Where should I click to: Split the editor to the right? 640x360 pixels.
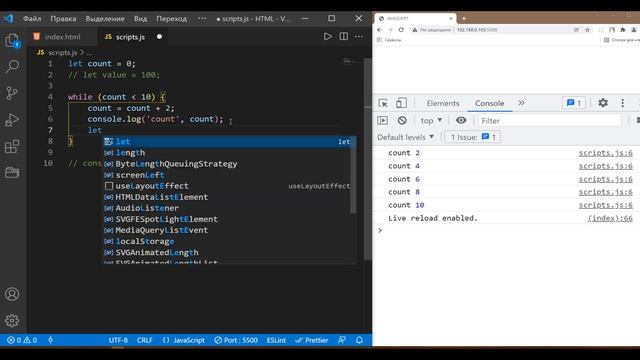tap(344, 36)
